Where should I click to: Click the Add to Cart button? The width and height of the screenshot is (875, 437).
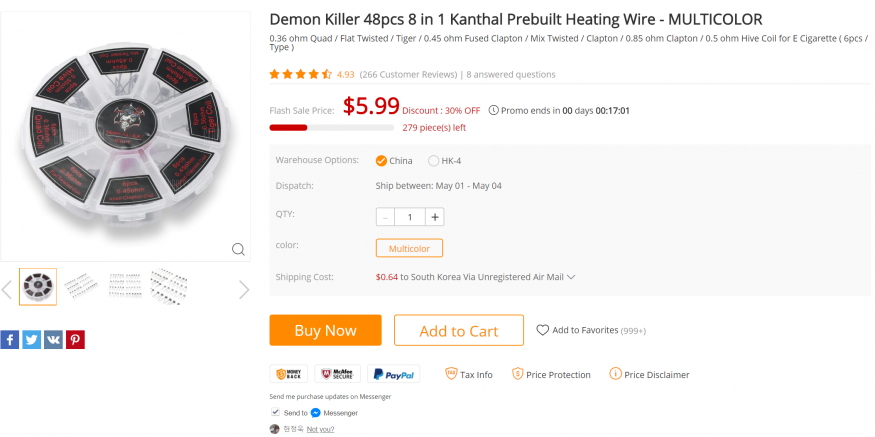[x=458, y=331]
